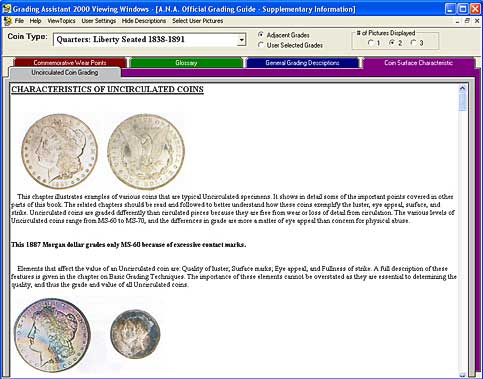This screenshot has width=483, height=379.
Task: Minimize the Grading Assistant window
Action: point(450,9)
